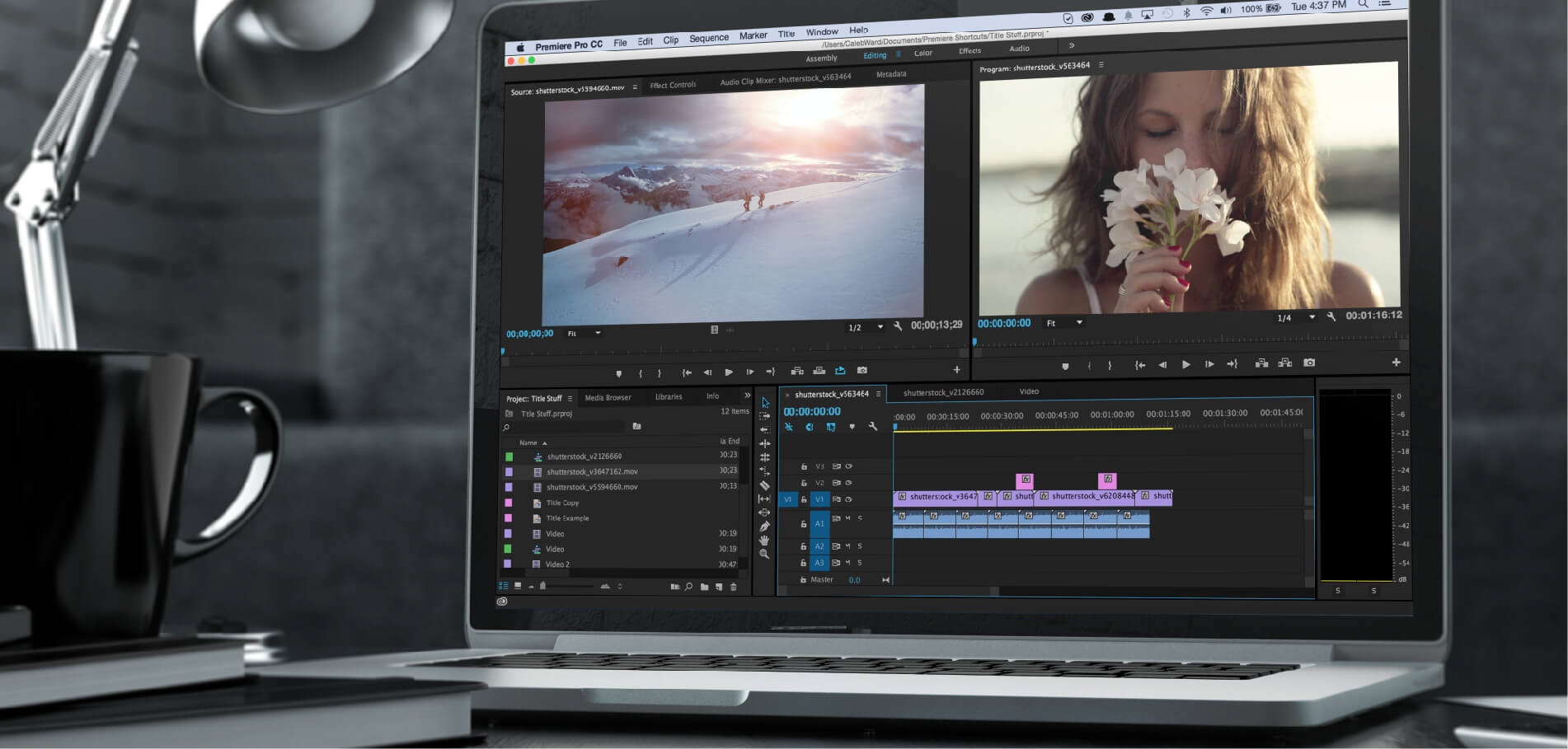Open shutterstock_v2126660 sequence tab in timeline

tap(943, 392)
